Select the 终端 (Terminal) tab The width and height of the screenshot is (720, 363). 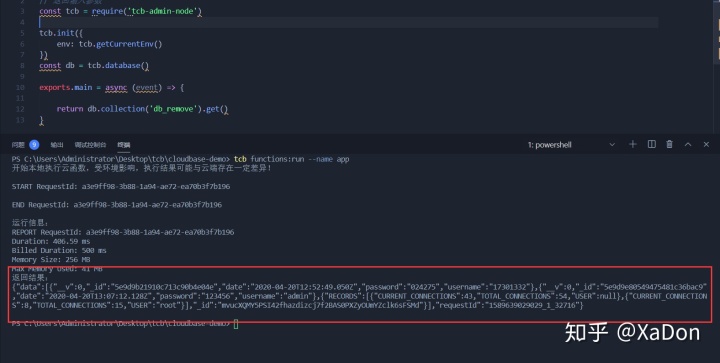point(124,145)
